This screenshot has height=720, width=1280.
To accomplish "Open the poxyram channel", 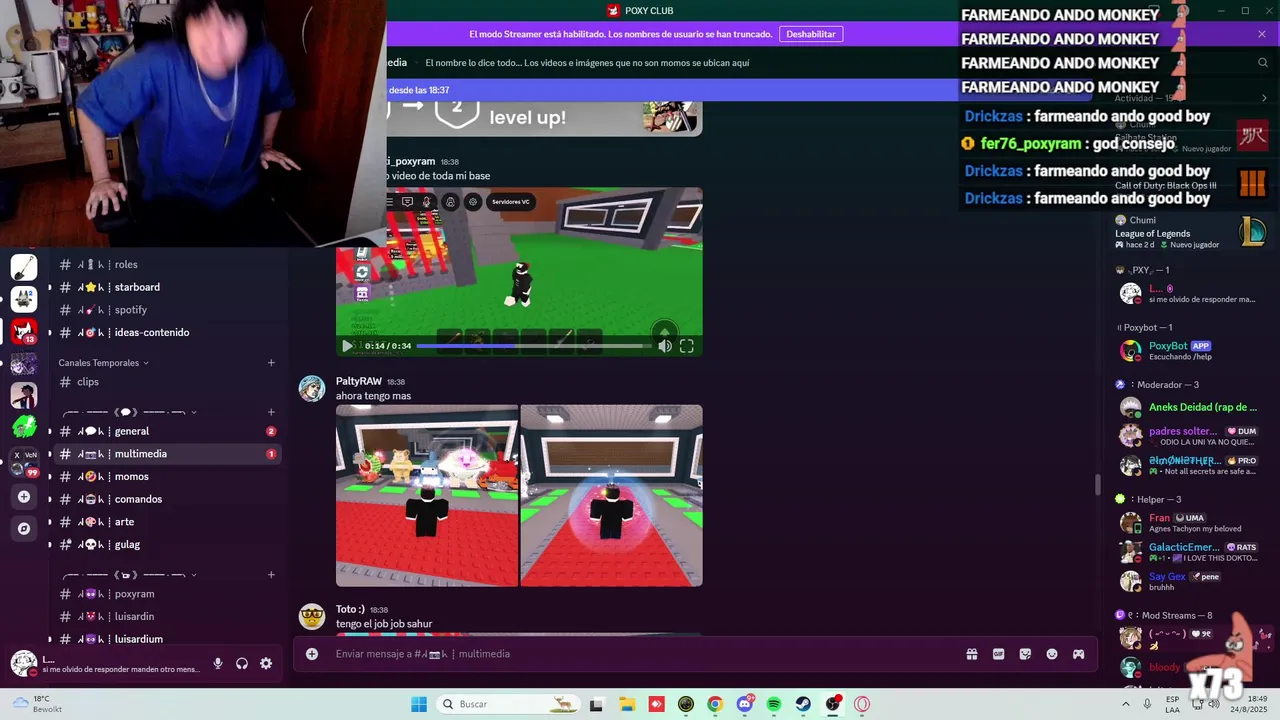I will (x=165, y=594).
